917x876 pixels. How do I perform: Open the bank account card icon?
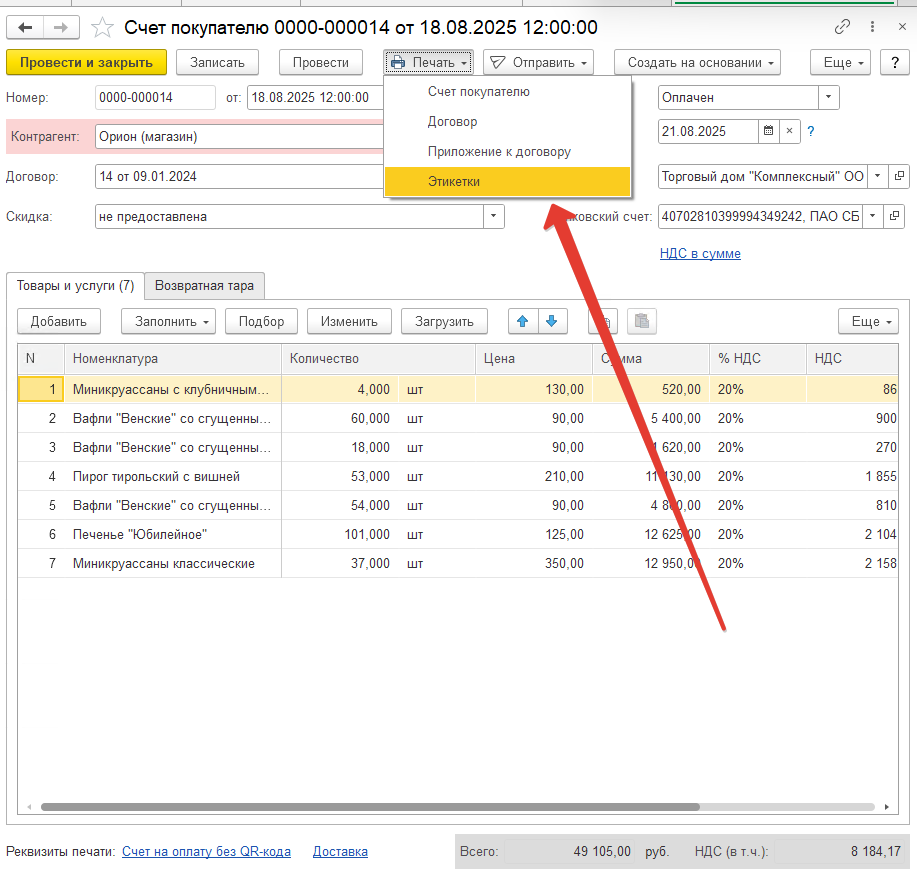coord(894,216)
